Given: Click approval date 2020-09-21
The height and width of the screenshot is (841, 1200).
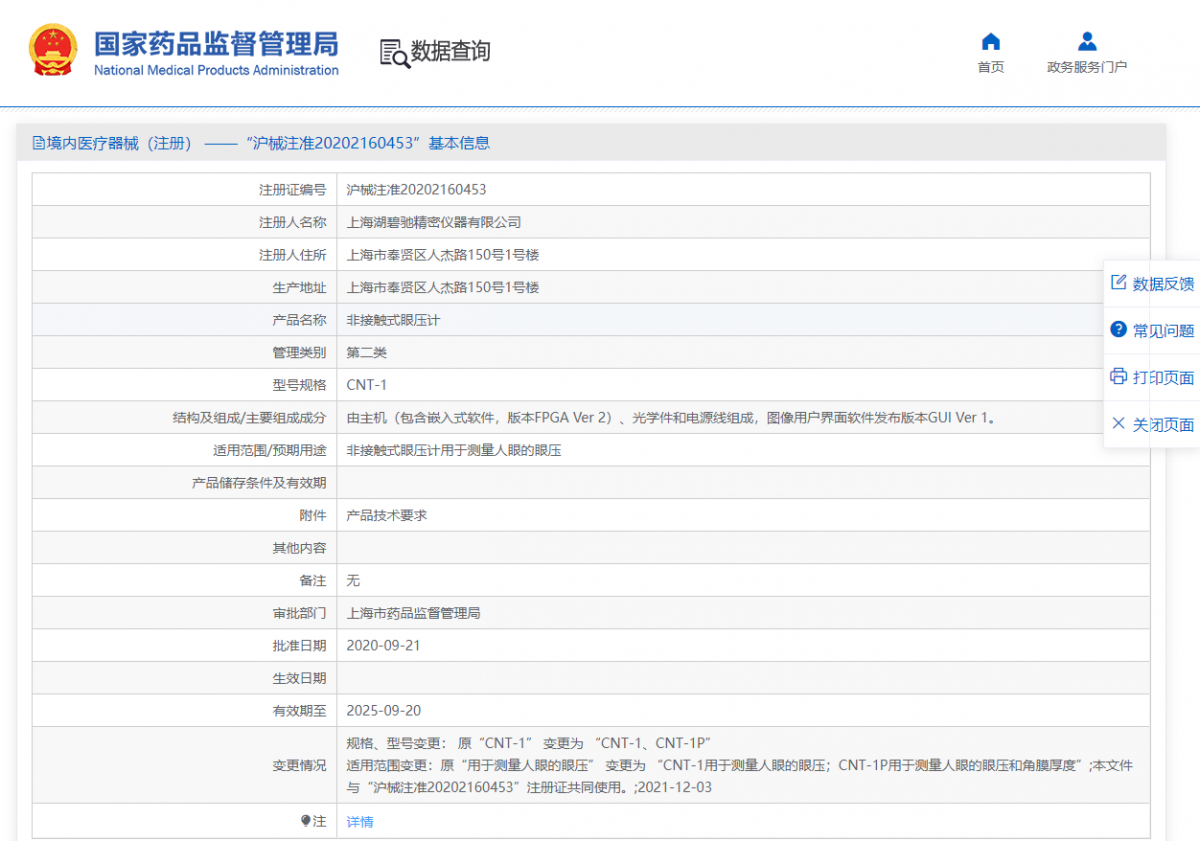Looking at the screenshot, I should (x=383, y=645).
